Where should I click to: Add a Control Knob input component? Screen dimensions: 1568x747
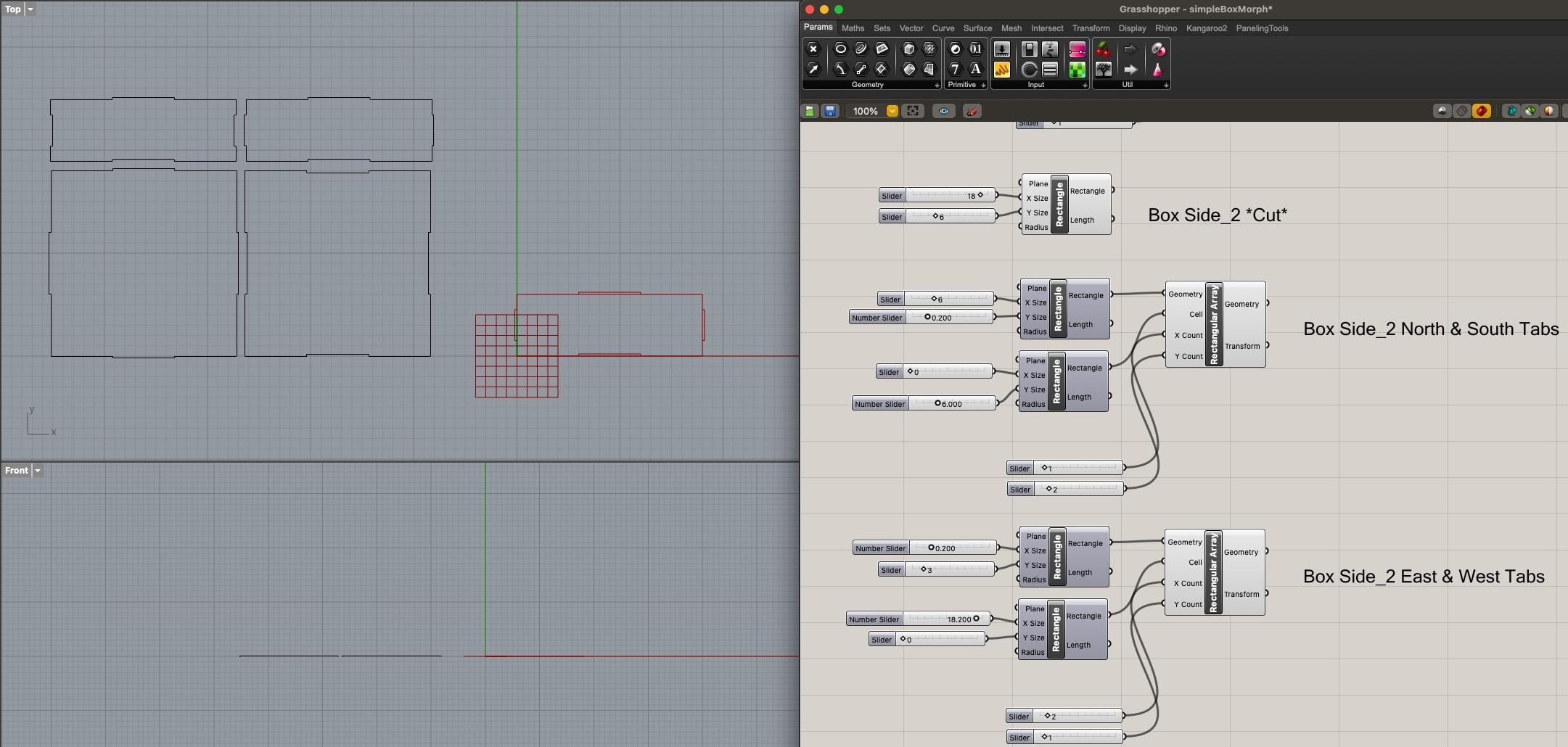pos(1029,70)
